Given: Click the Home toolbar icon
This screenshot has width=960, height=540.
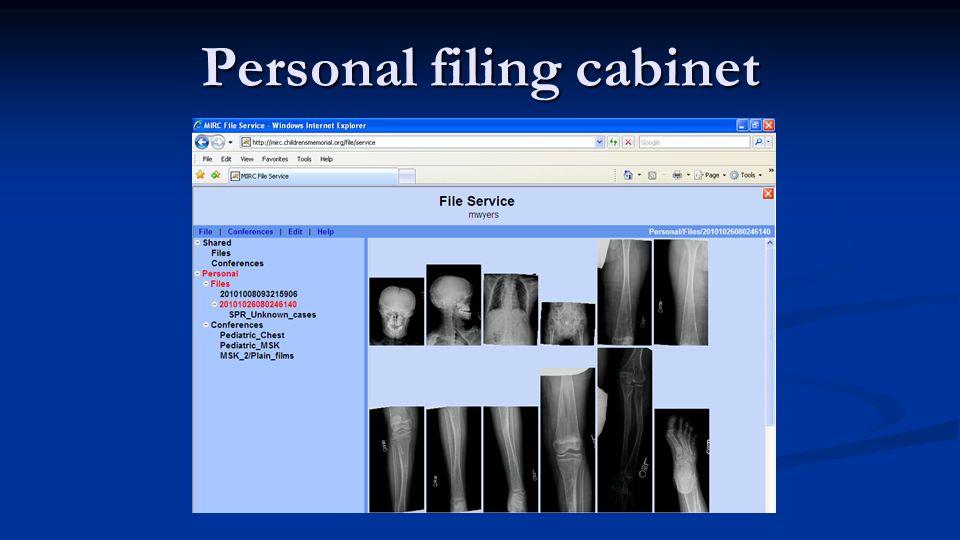Looking at the screenshot, I should pos(628,175).
